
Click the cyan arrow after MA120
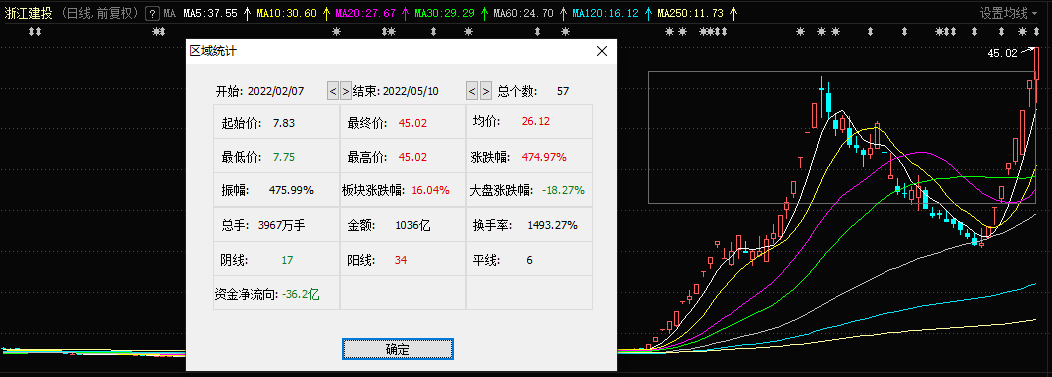649,13
